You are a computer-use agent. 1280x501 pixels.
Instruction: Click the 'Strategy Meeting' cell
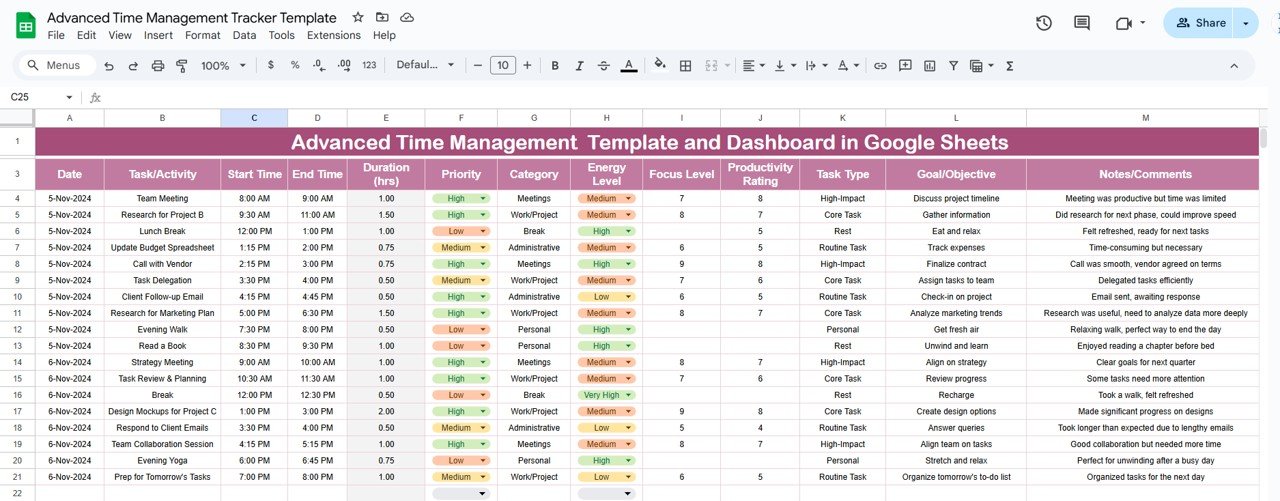pos(162,363)
